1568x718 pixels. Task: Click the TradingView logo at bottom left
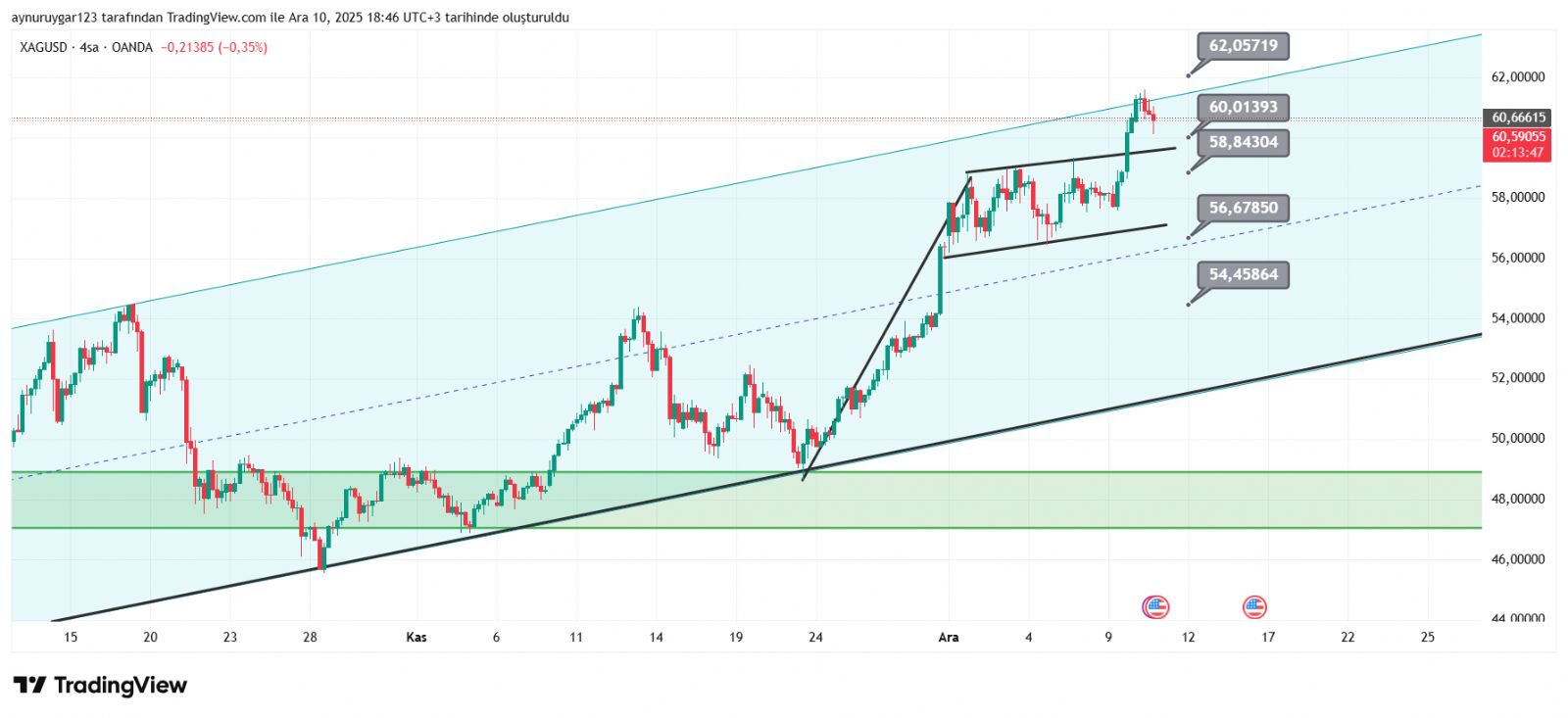[x=100, y=686]
